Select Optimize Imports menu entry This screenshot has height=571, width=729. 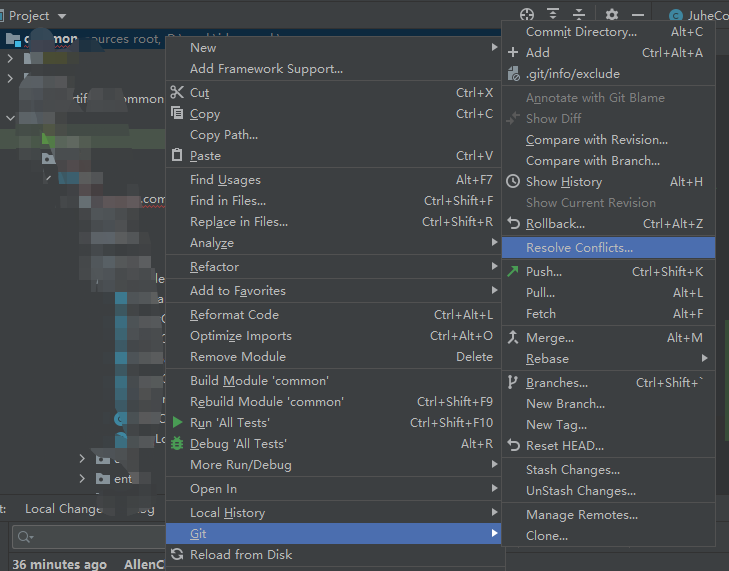(333, 335)
